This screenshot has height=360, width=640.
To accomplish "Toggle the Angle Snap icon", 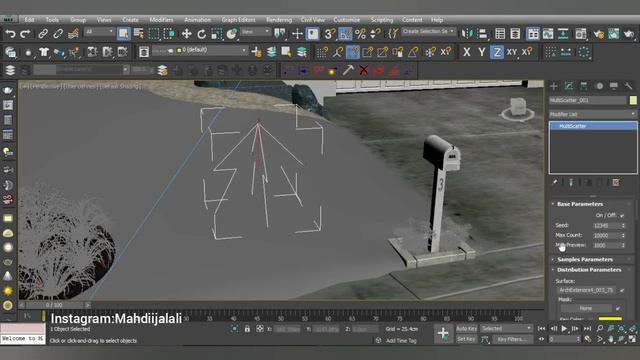I will coord(345,33).
